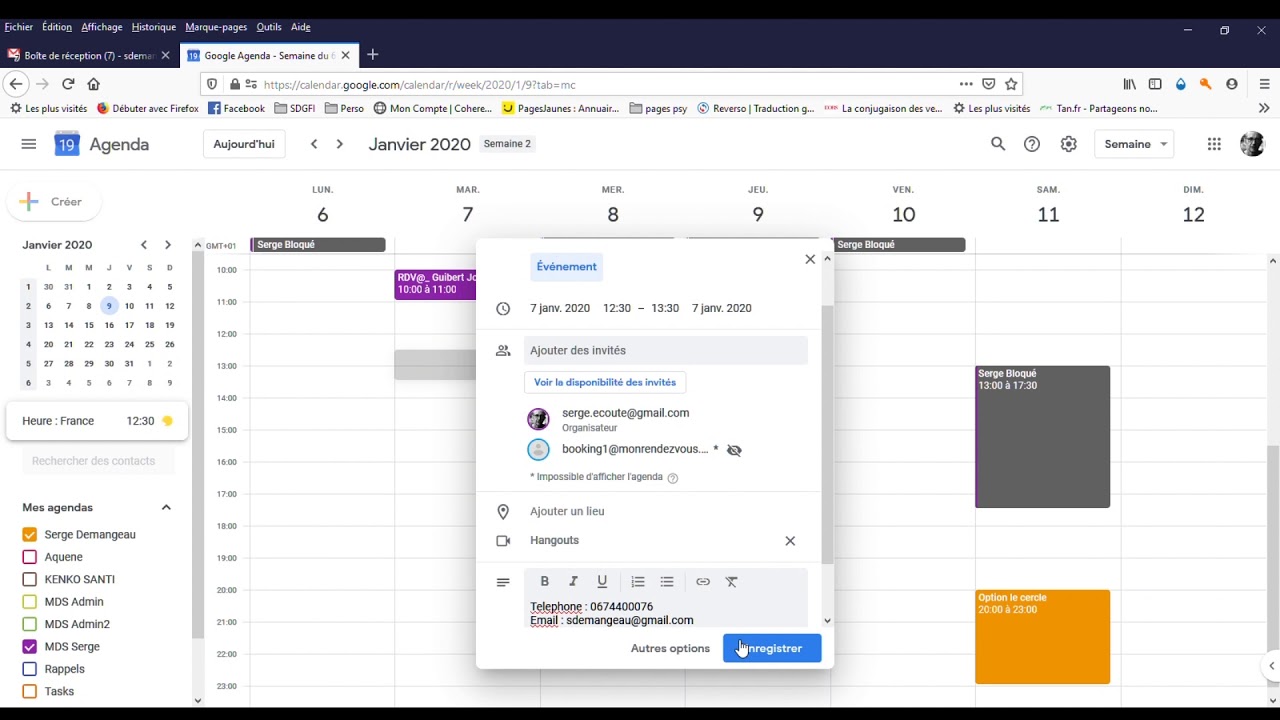This screenshot has height=720, width=1280.
Task: Click the Enregistrer button
Action: point(772,648)
